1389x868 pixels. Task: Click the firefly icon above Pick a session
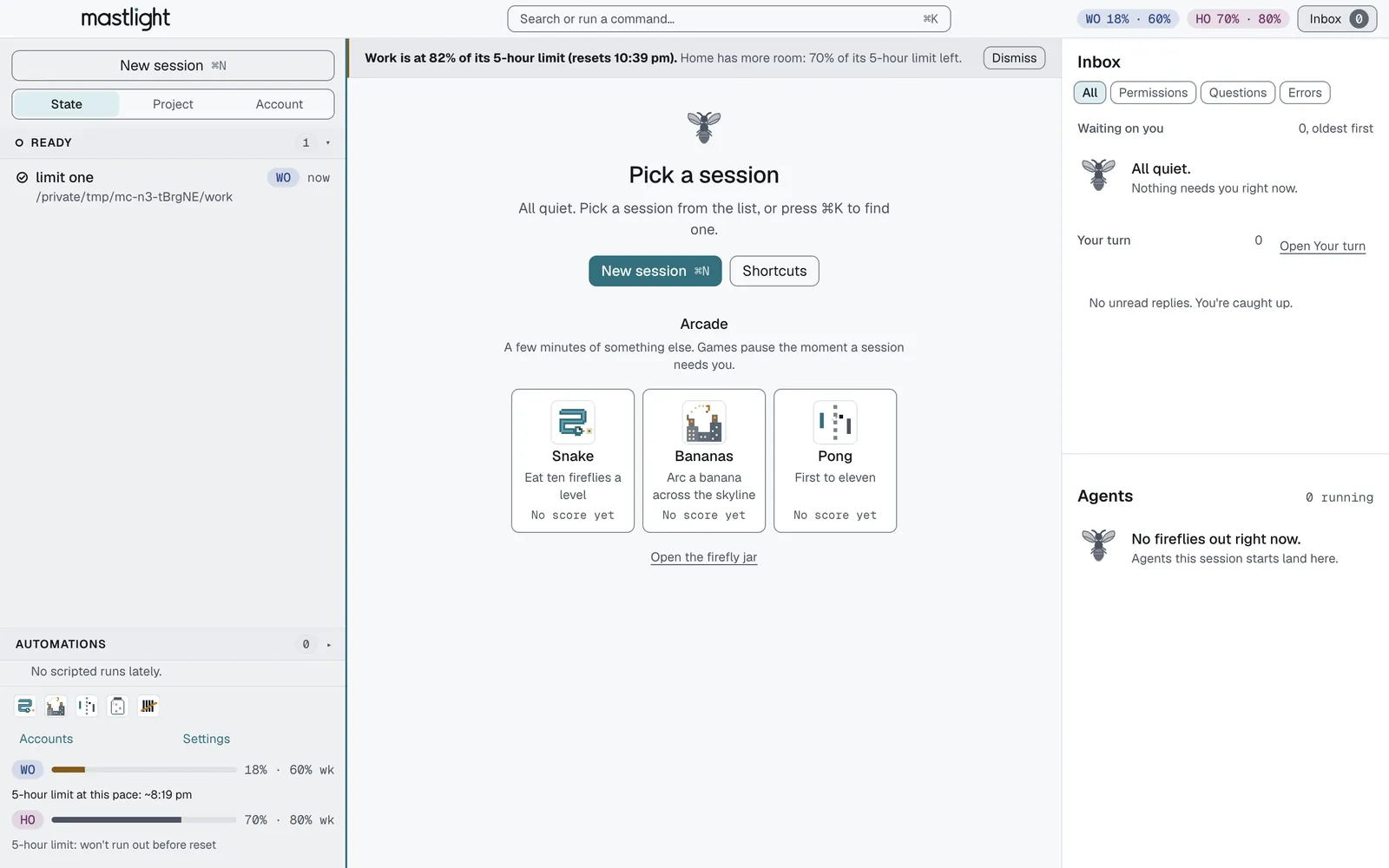[x=704, y=128]
